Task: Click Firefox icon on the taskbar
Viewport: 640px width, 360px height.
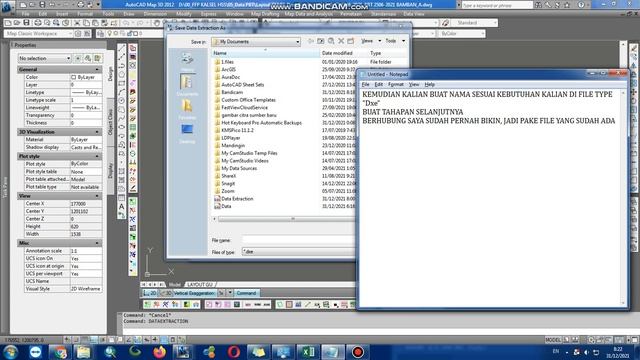Action: pos(160,352)
